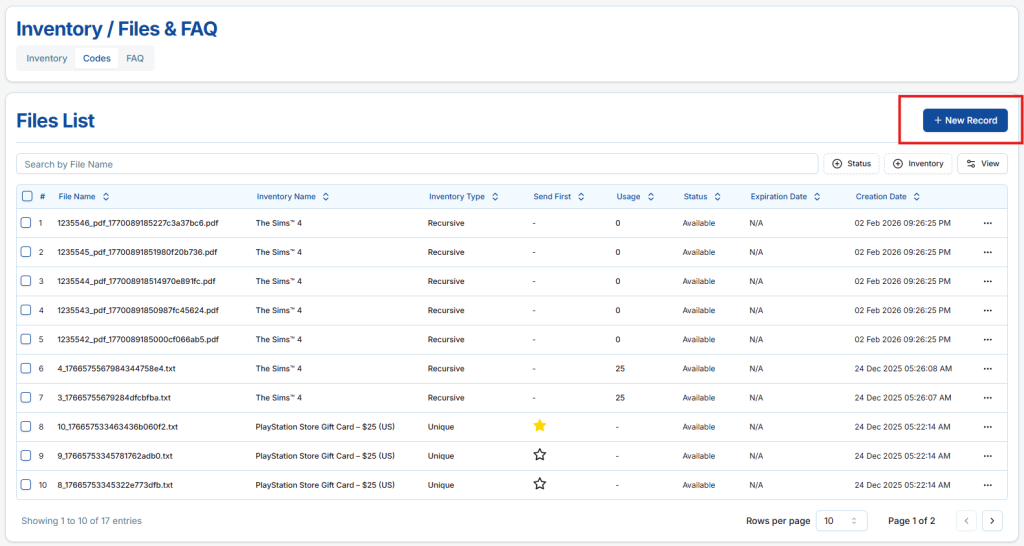This screenshot has height=546, width=1024.
Task: Open the three-dot actions menu for row 6
Action: coord(987,368)
